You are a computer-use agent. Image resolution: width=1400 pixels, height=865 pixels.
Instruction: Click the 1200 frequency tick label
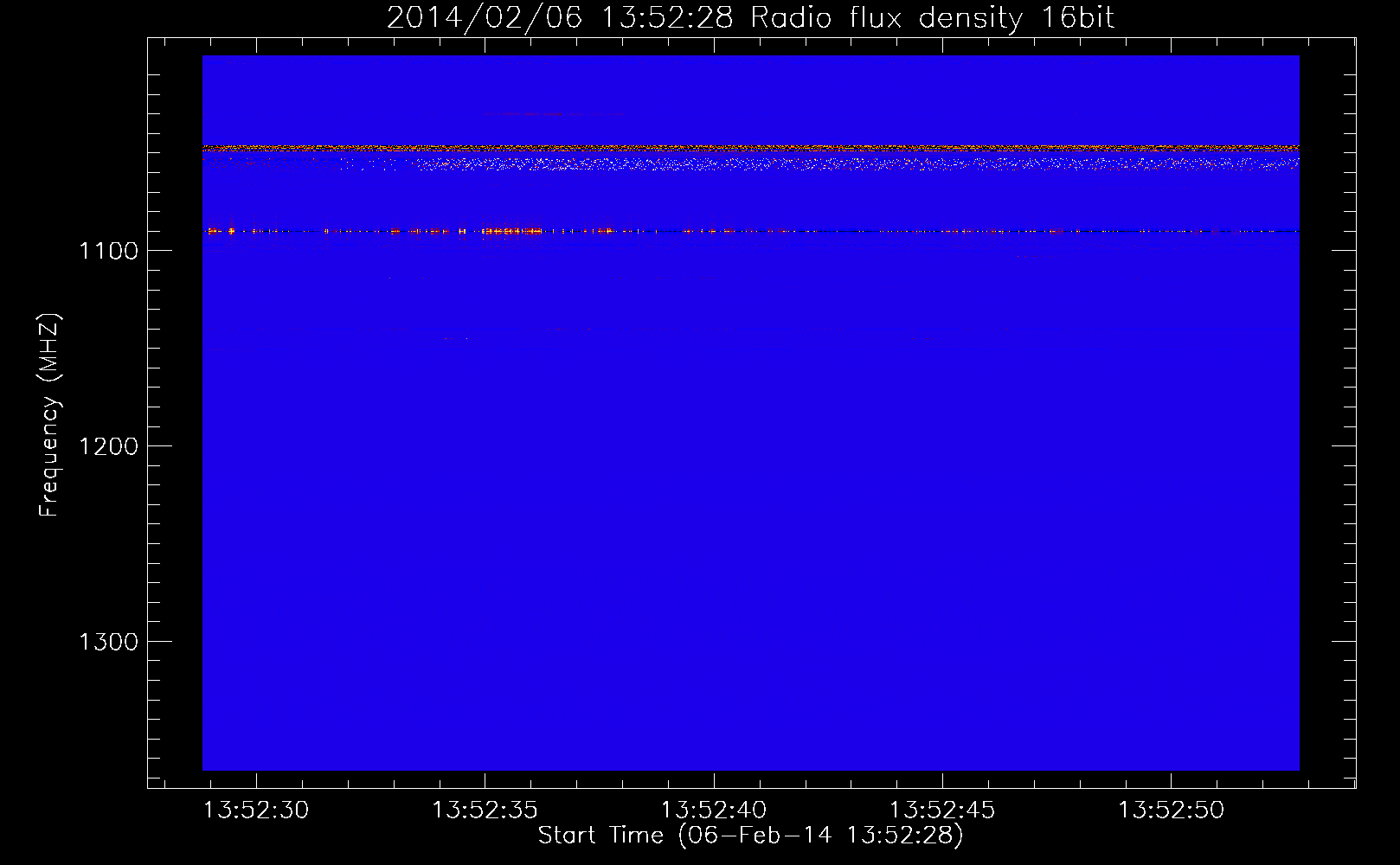(x=109, y=446)
